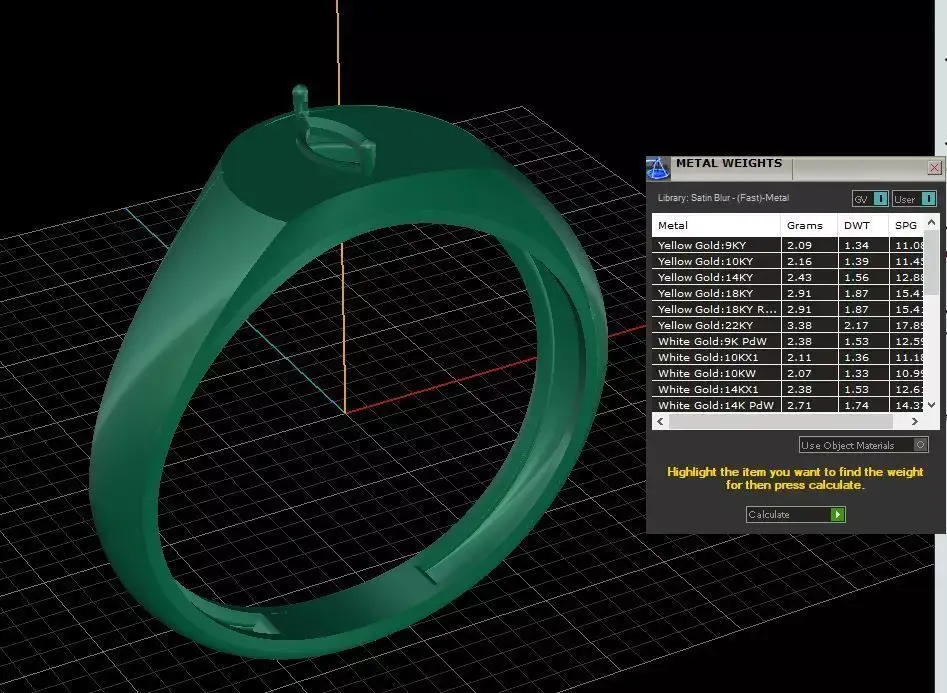Click the Library: Satin Blur label
Screen dimensions: 947x693
click(x=724, y=198)
